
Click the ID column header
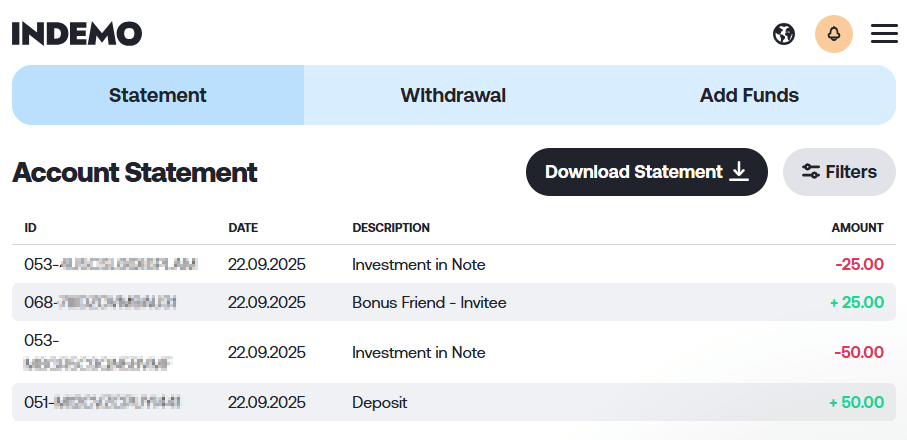(31, 228)
